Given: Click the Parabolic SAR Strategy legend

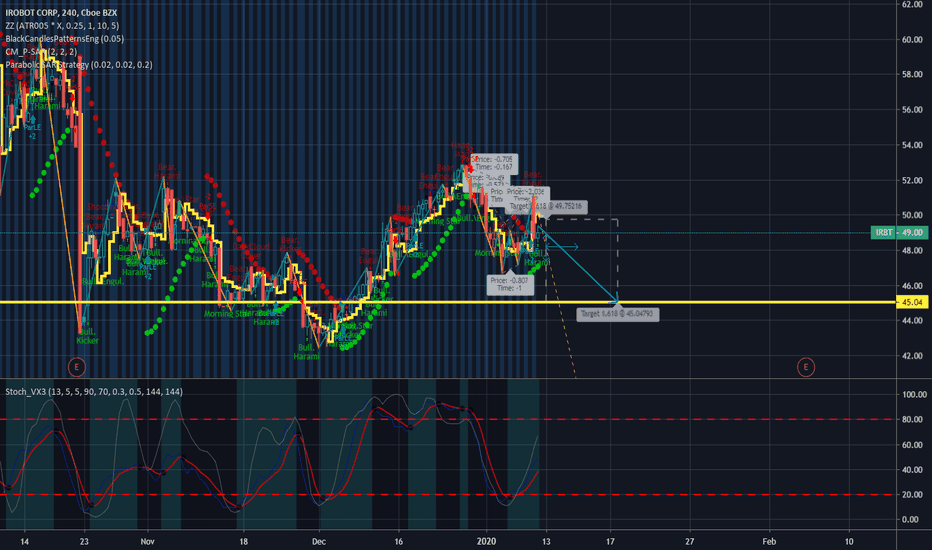Looking at the screenshot, I should point(79,65).
